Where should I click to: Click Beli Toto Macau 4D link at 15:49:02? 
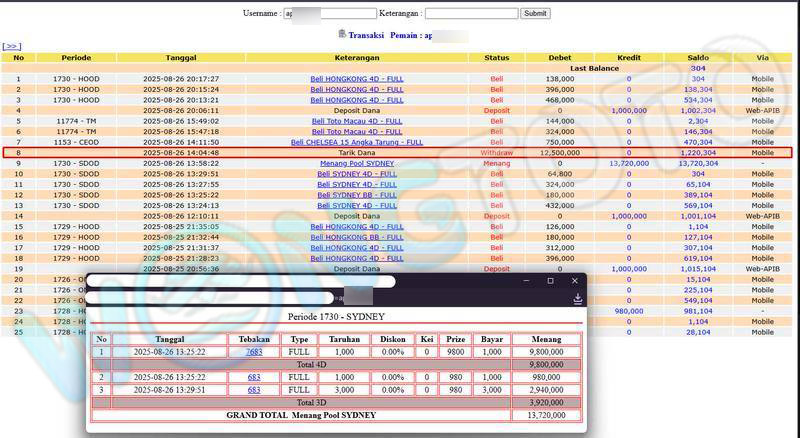click(x=357, y=121)
